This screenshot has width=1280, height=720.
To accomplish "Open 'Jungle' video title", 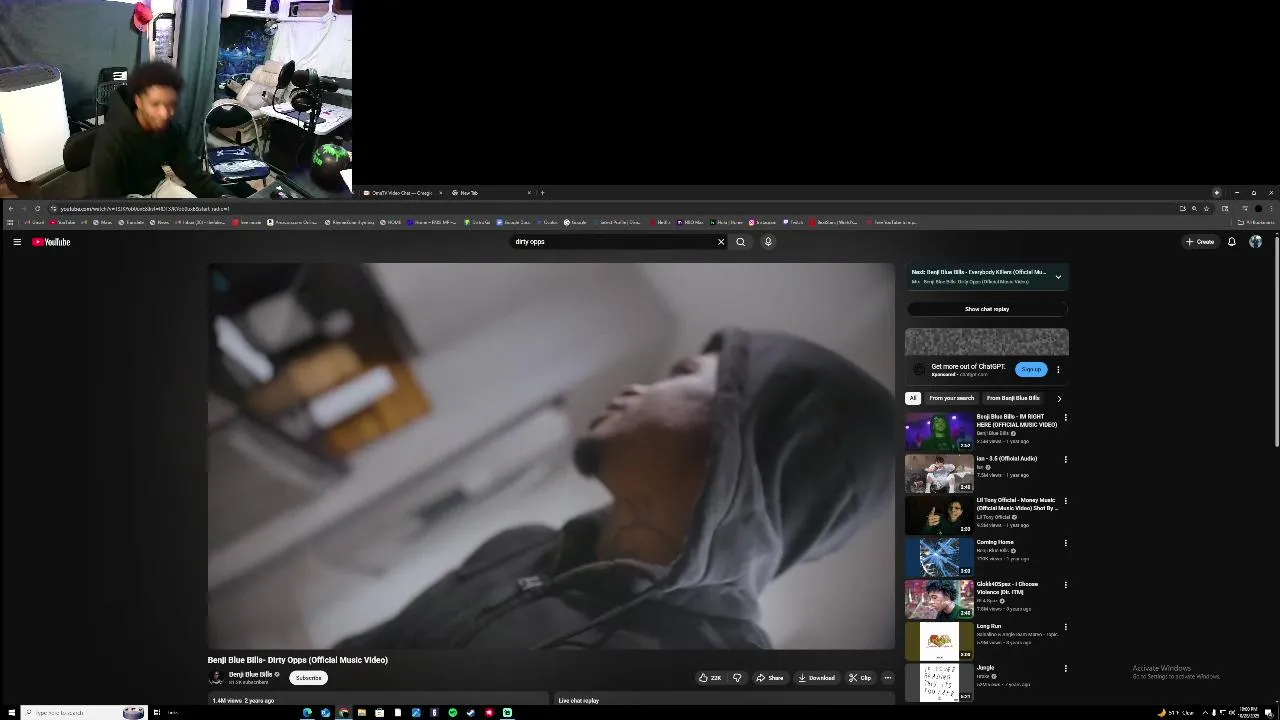I will (985, 668).
